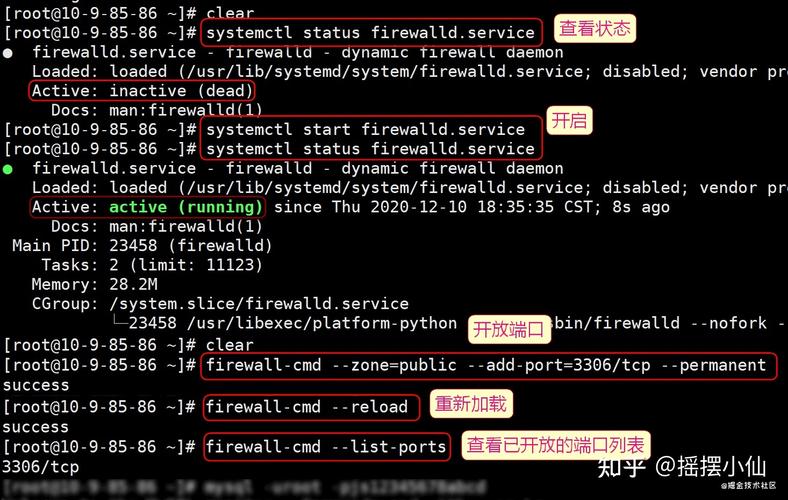Click the 3306/tcp output line

click(x=41, y=467)
